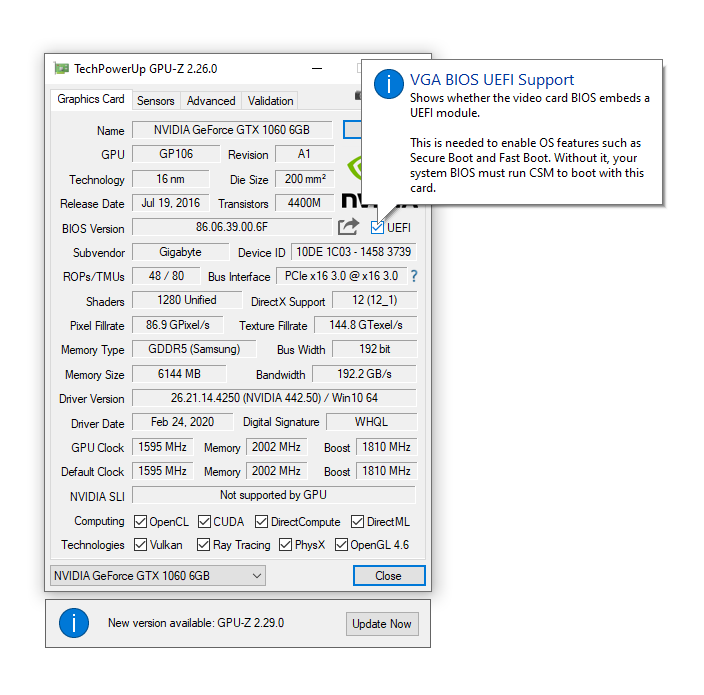Screen dimensions: 704x695
Task: Toggle the PhysX checkbox
Action: pos(285,545)
